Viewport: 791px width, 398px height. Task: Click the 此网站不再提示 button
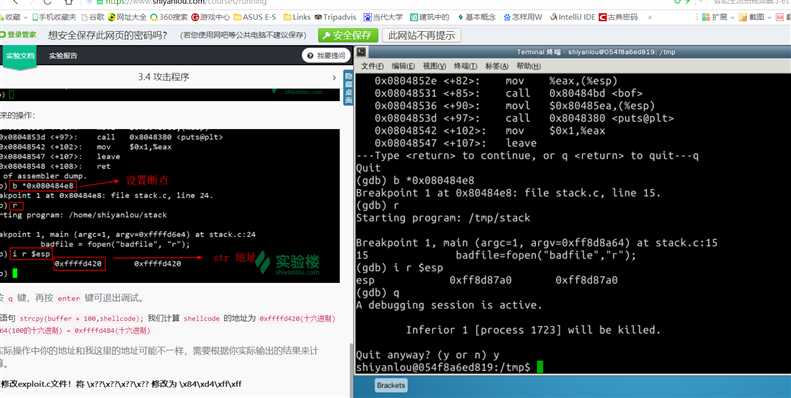422,35
